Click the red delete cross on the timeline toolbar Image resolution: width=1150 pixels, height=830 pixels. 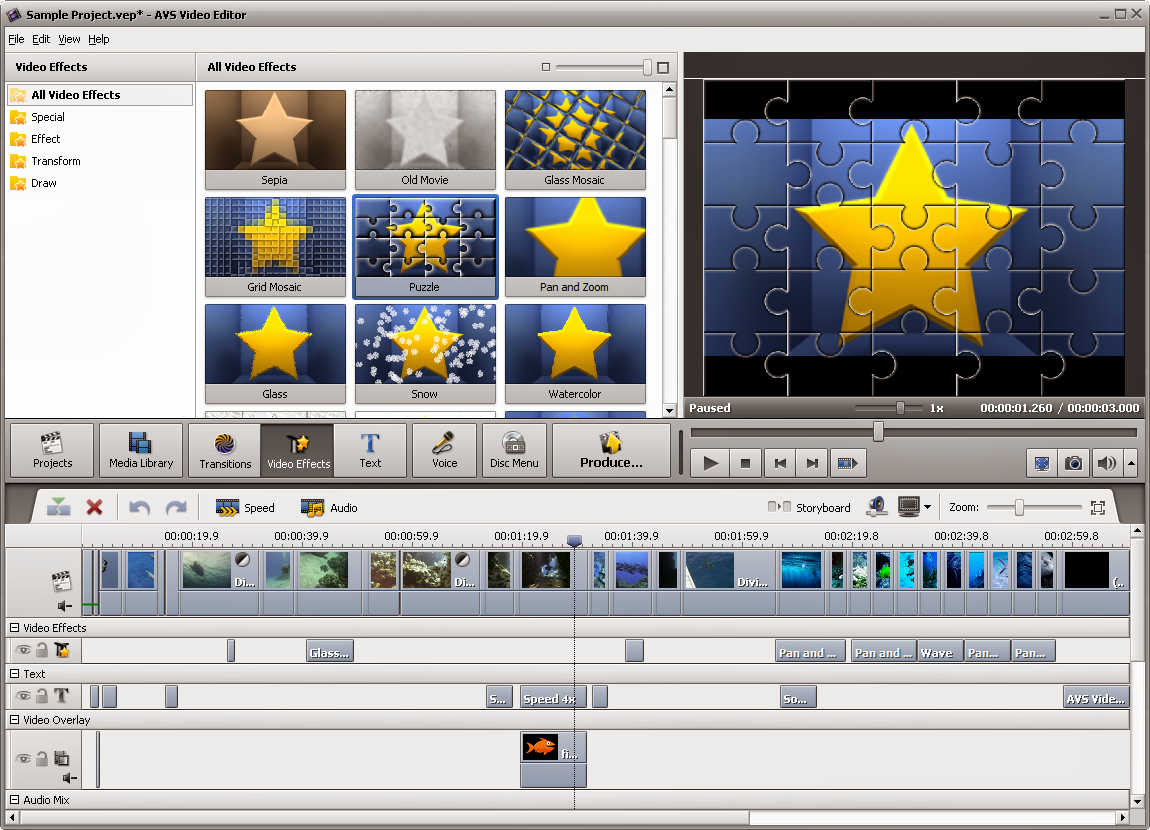click(95, 507)
